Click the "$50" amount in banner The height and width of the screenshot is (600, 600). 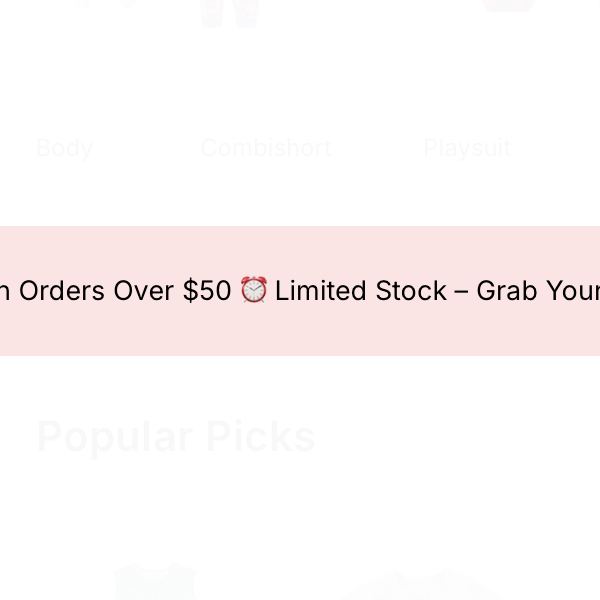(207, 291)
